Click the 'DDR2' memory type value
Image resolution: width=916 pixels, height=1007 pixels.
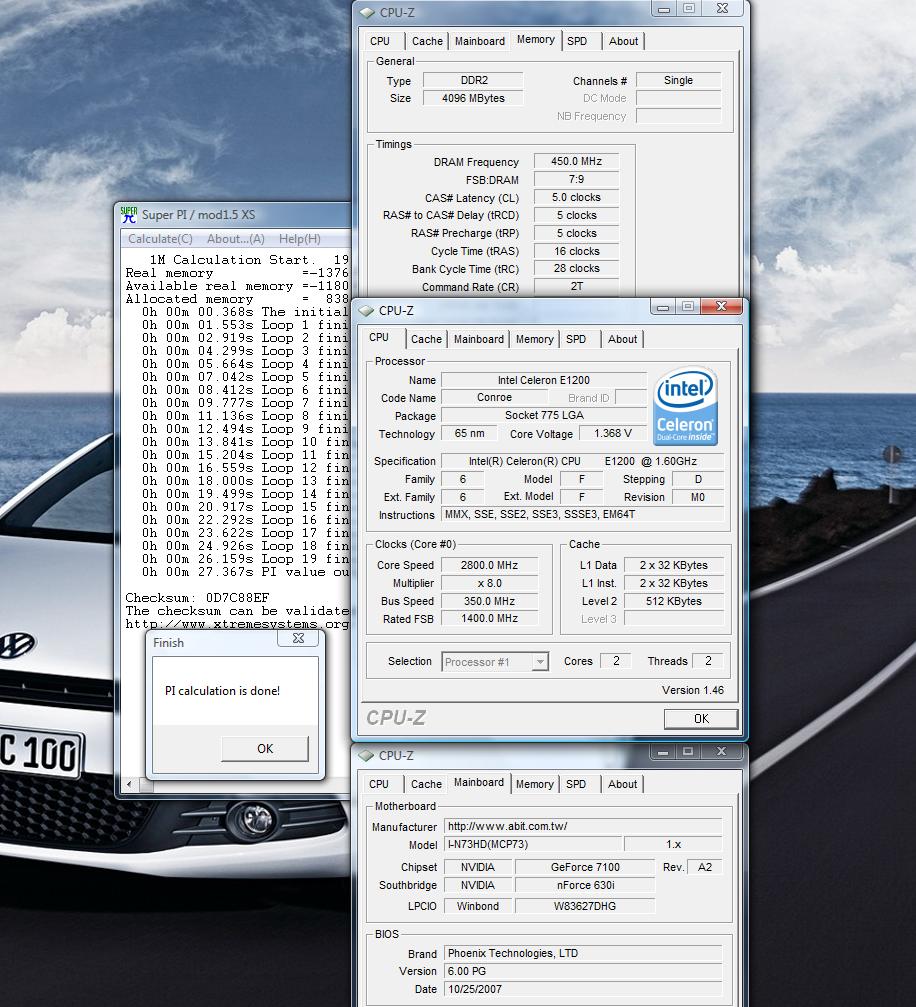point(473,80)
